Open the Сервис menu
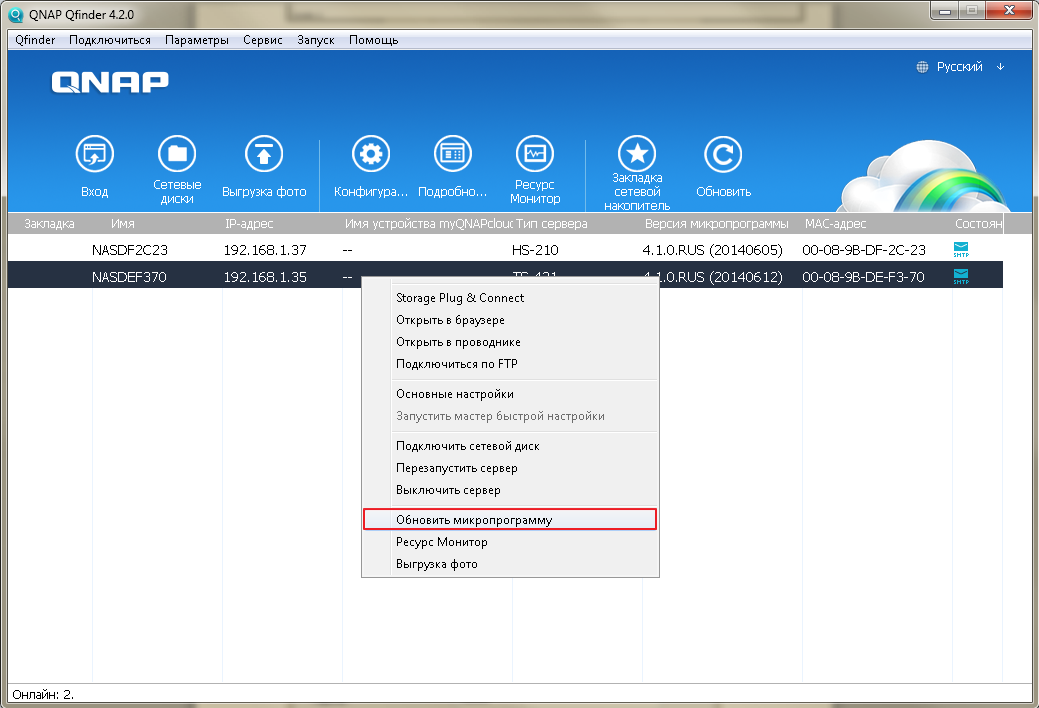1039x708 pixels. point(262,40)
